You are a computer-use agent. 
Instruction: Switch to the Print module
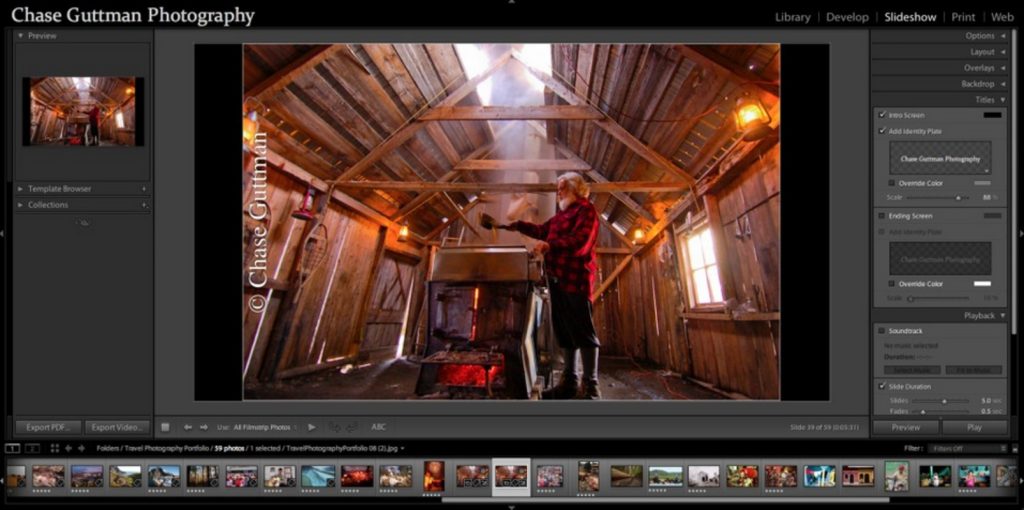coord(963,18)
